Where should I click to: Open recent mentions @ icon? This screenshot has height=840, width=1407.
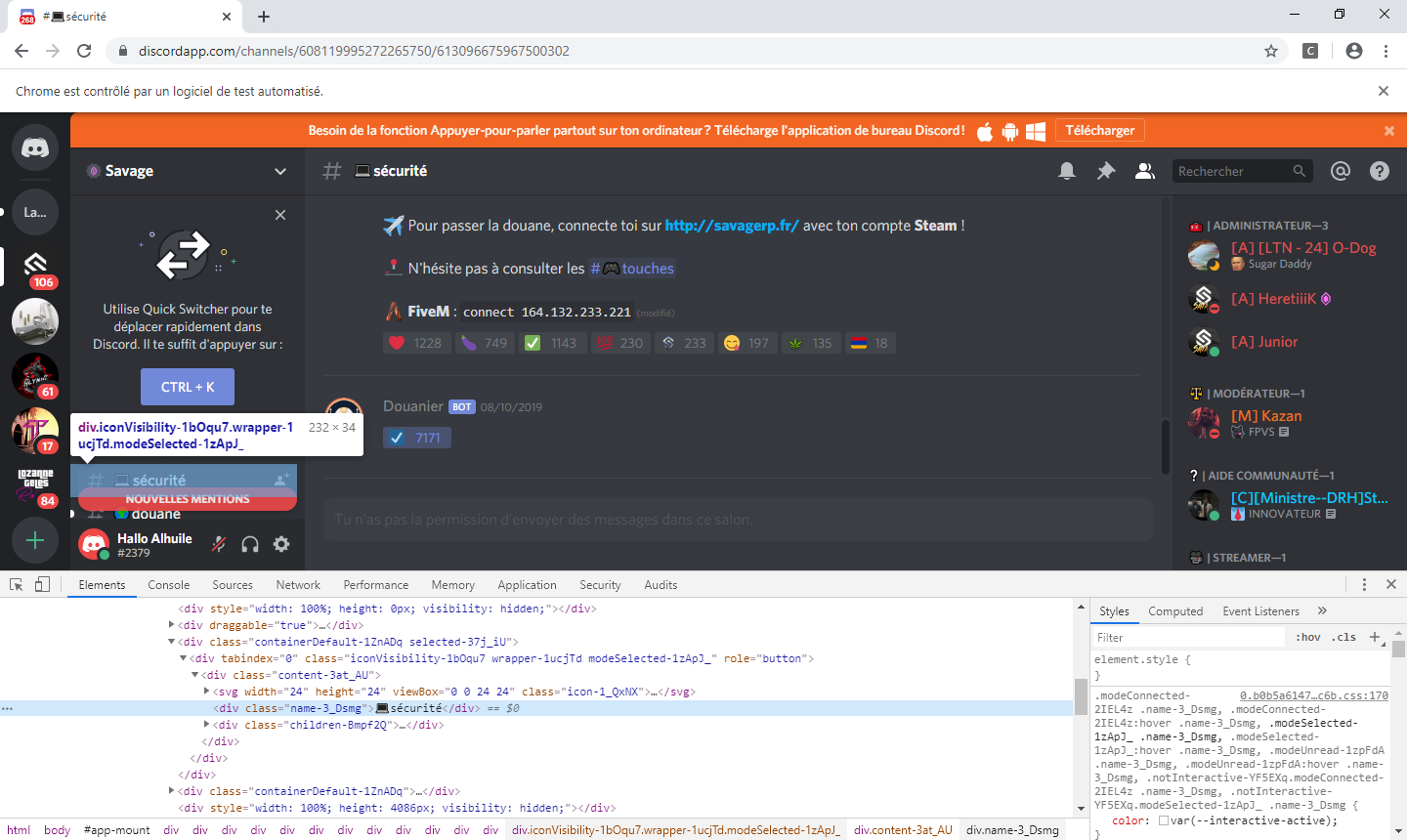coord(1341,171)
